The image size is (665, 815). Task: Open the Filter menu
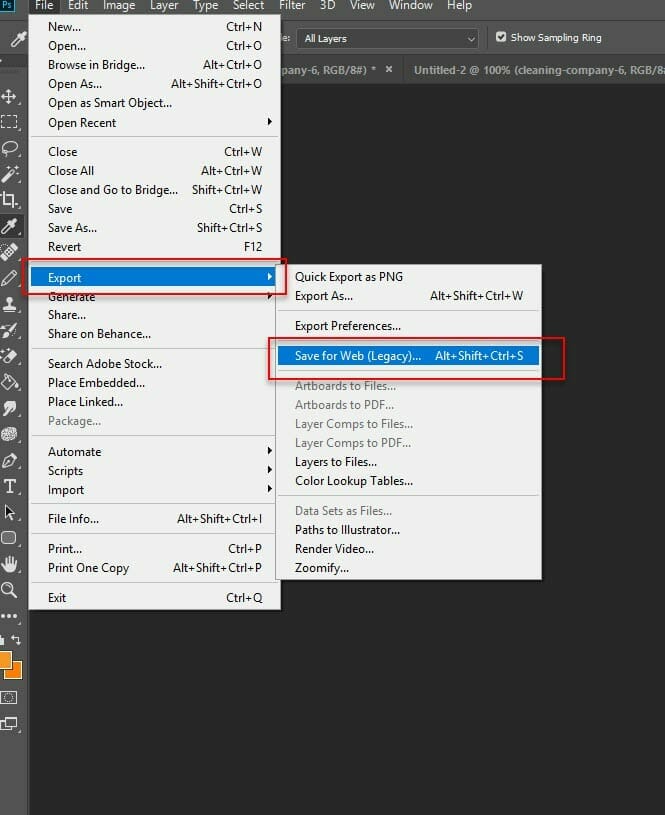[292, 6]
